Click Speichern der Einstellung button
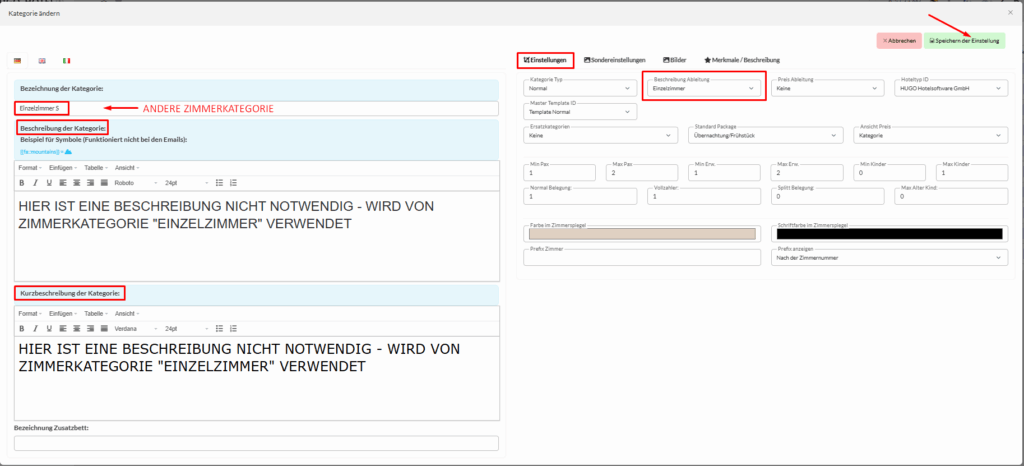Image resolution: width=1024 pixels, height=466 pixels. point(964,41)
